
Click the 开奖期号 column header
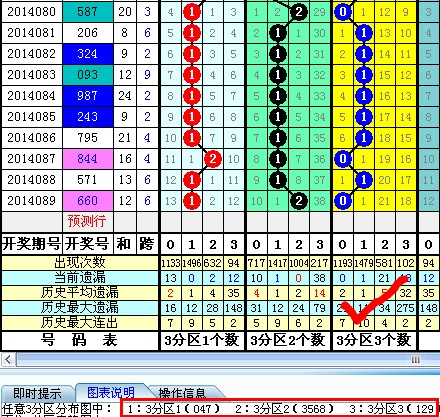(x=32, y=244)
